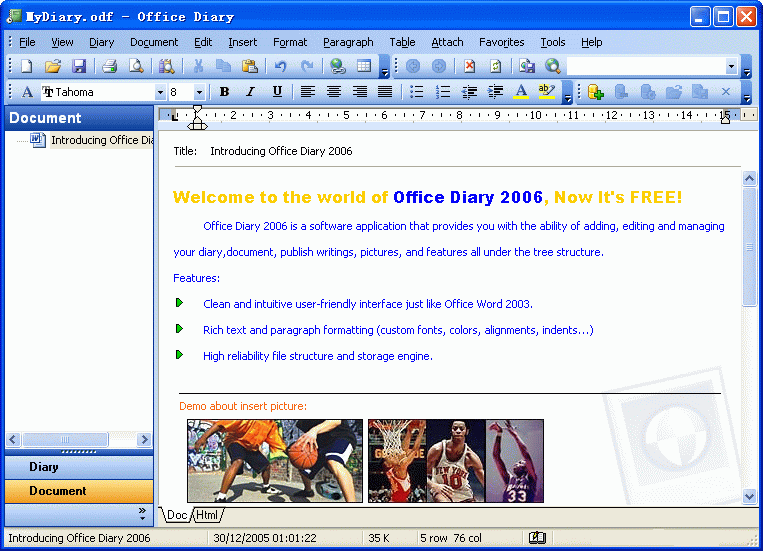The height and width of the screenshot is (551, 763).
Task: Toggle Underline formatting
Action: tap(277, 92)
